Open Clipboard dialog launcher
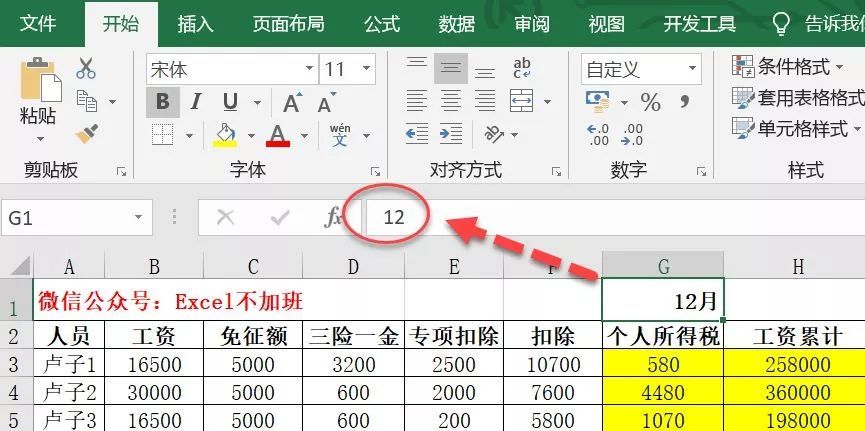The width and height of the screenshot is (865, 431). pos(122,172)
